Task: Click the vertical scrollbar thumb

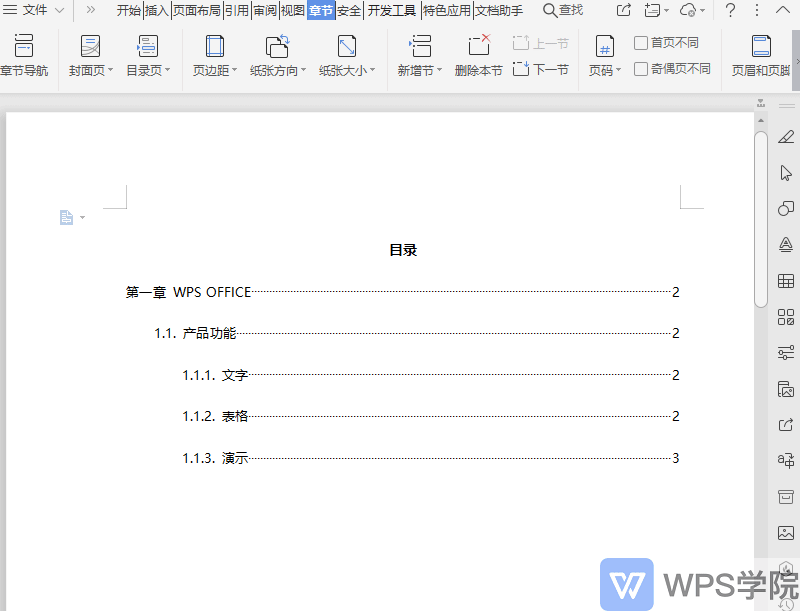Action: (761, 219)
